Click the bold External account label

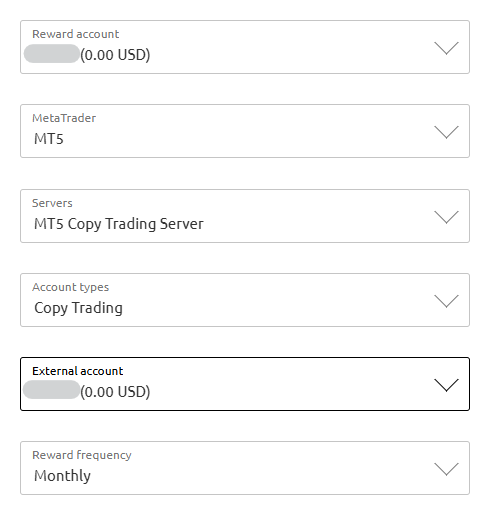pos(77,371)
